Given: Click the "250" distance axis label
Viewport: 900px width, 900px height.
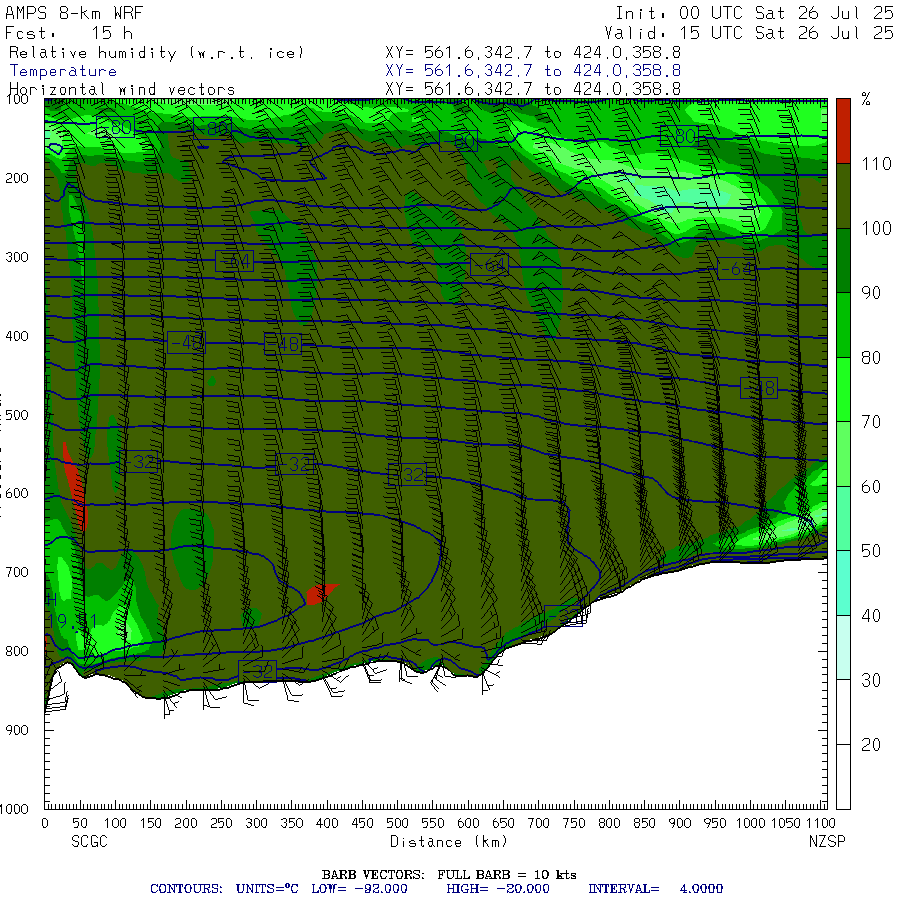Looking at the screenshot, I should point(221,823).
